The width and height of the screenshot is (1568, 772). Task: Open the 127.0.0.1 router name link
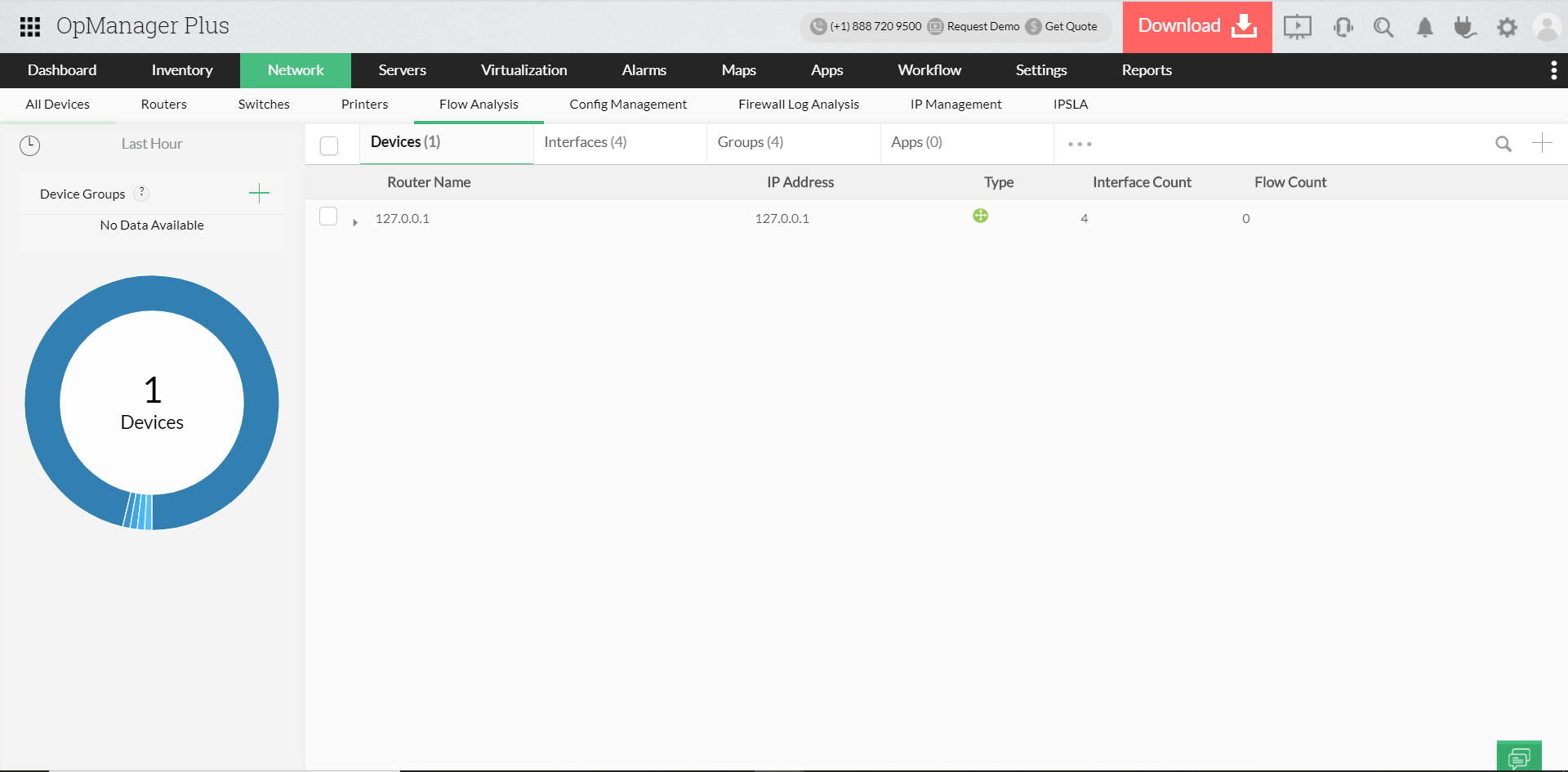pos(403,219)
